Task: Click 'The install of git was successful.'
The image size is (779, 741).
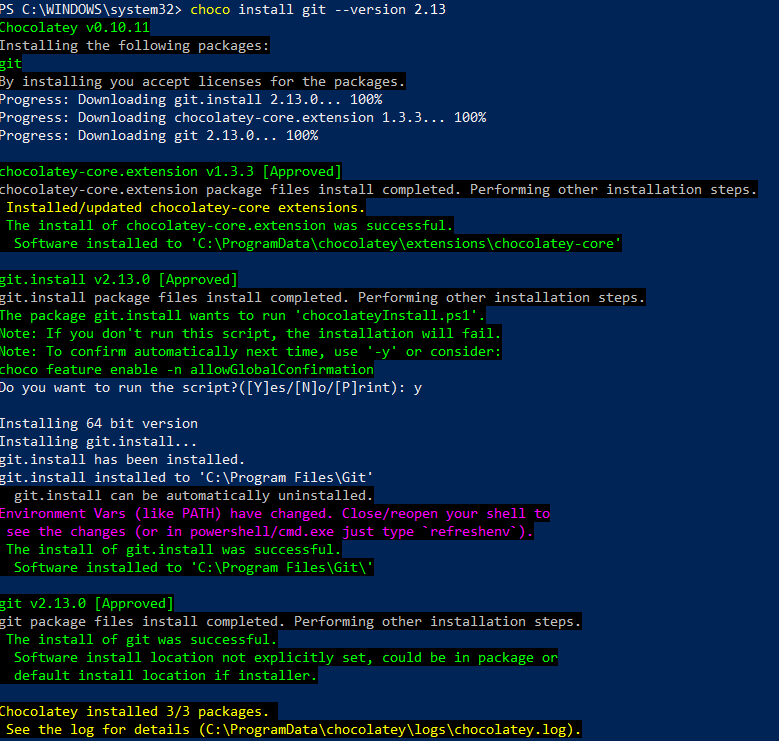Action: (142, 639)
